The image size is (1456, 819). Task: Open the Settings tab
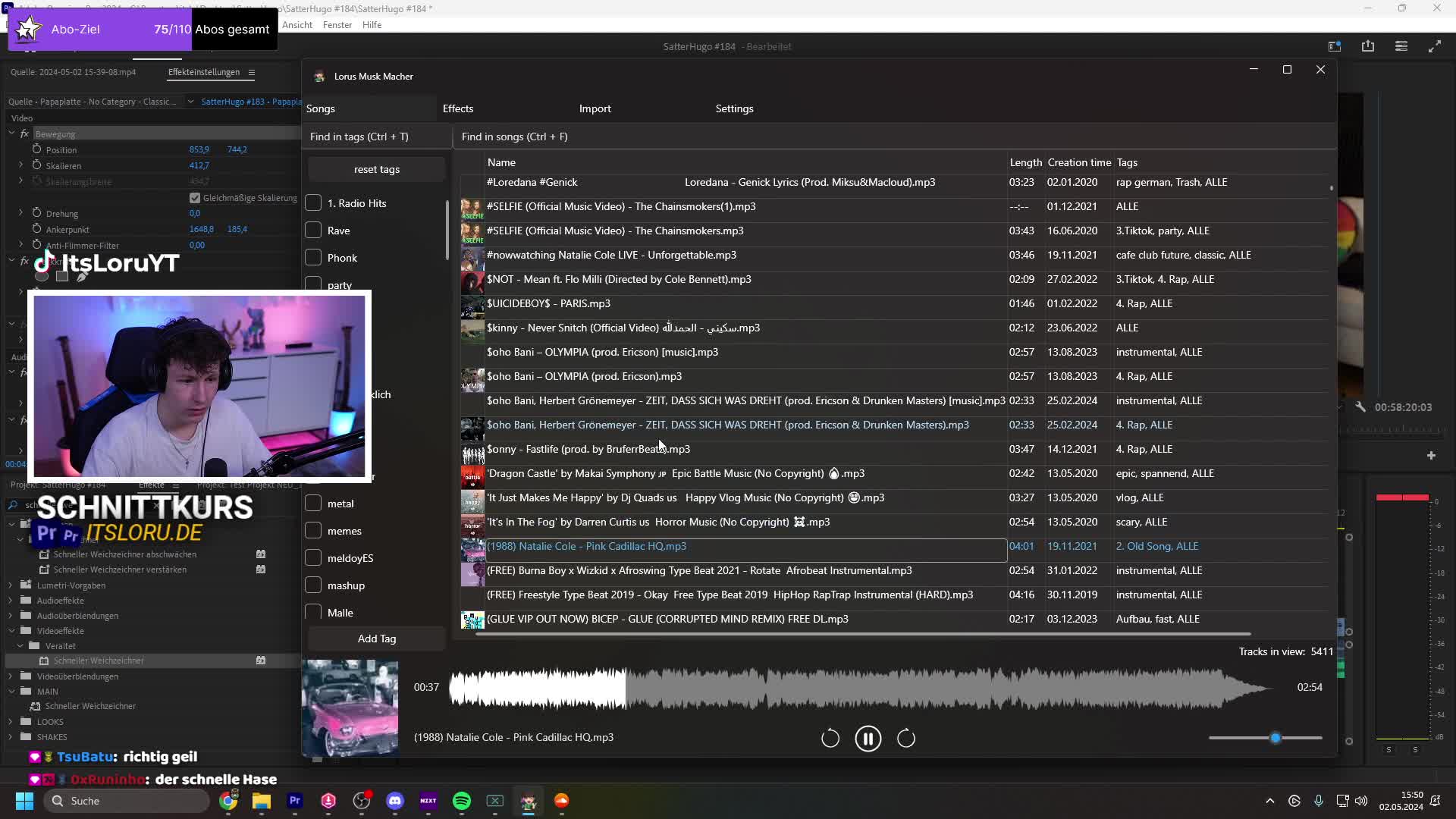pyautogui.click(x=735, y=108)
